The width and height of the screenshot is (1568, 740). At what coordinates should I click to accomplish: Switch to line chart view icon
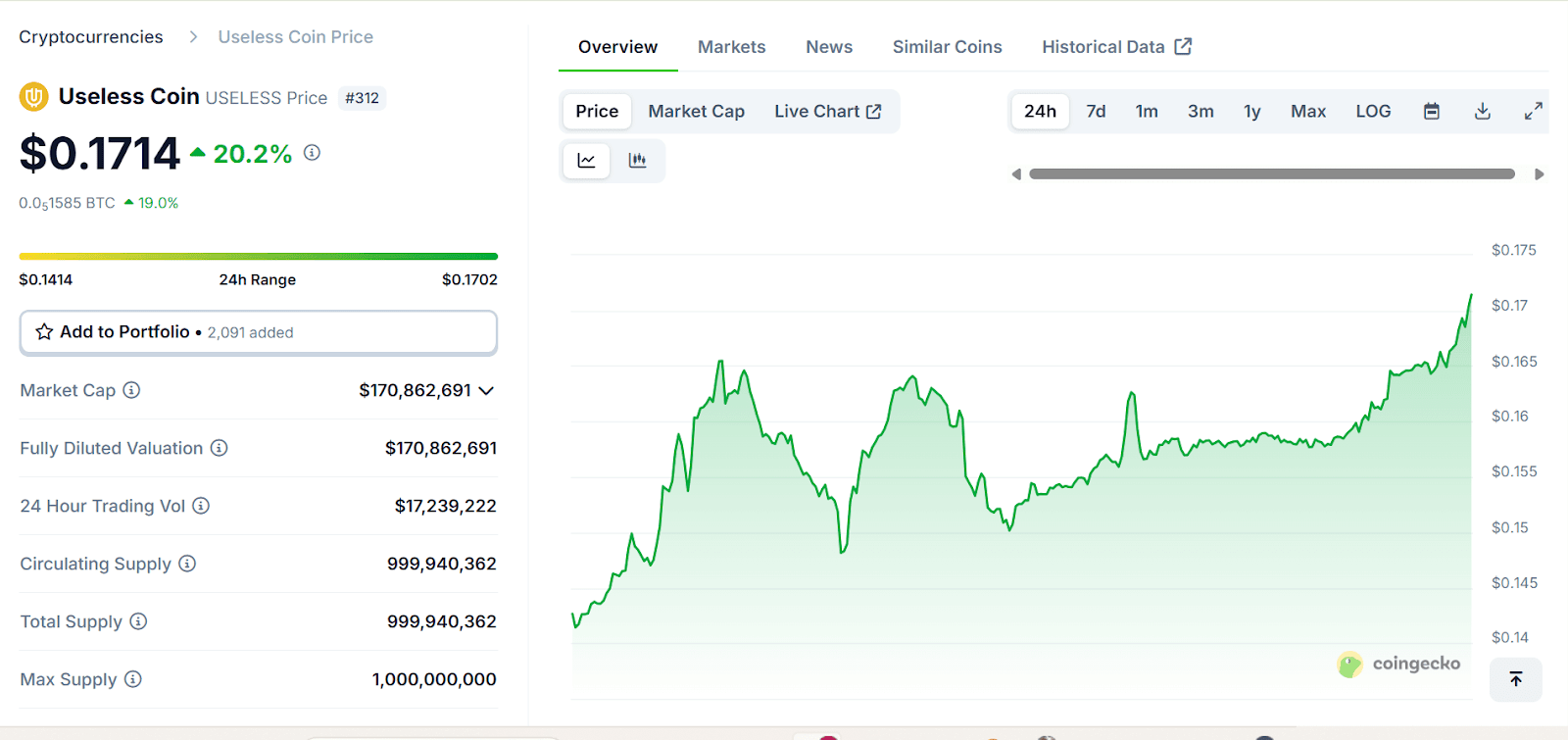(586, 161)
